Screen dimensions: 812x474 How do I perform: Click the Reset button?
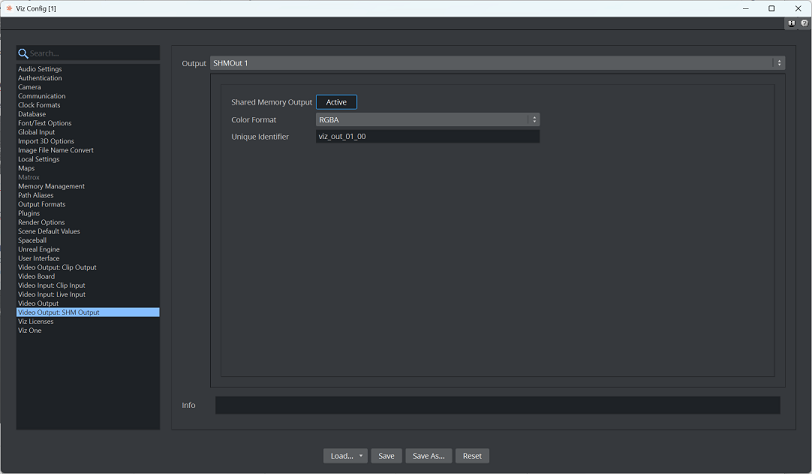coord(472,456)
